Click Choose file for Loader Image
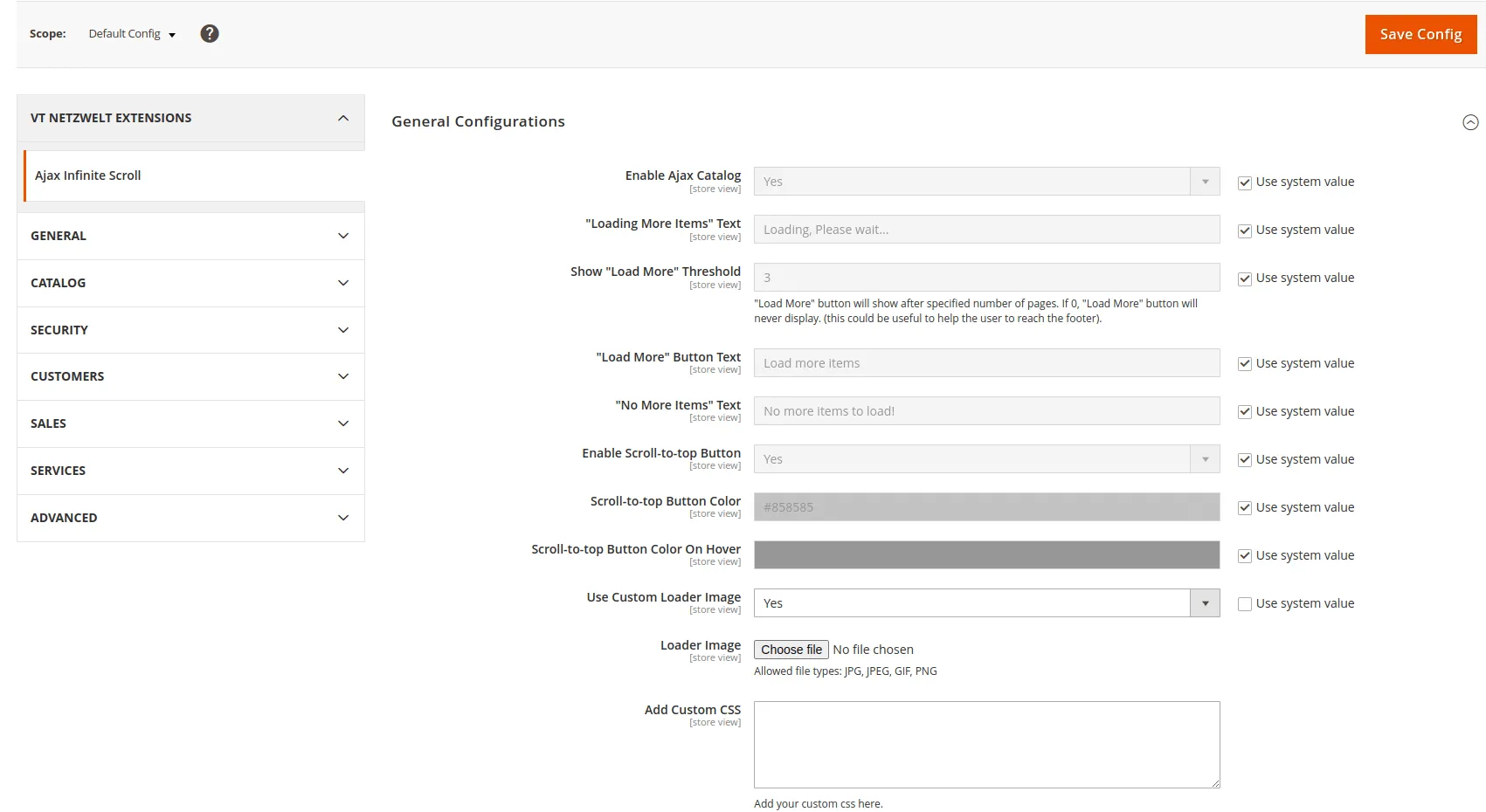The image size is (1486, 812). [x=791, y=650]
